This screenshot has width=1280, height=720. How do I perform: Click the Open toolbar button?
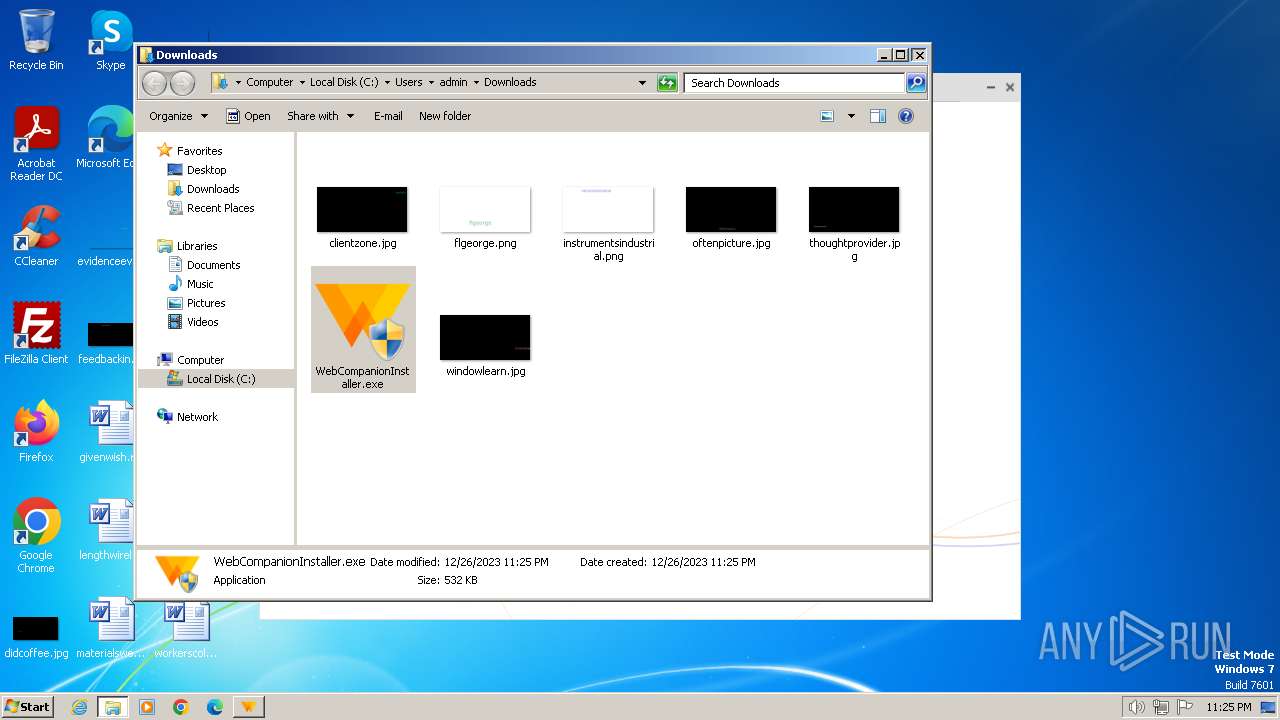pos(248,116)
